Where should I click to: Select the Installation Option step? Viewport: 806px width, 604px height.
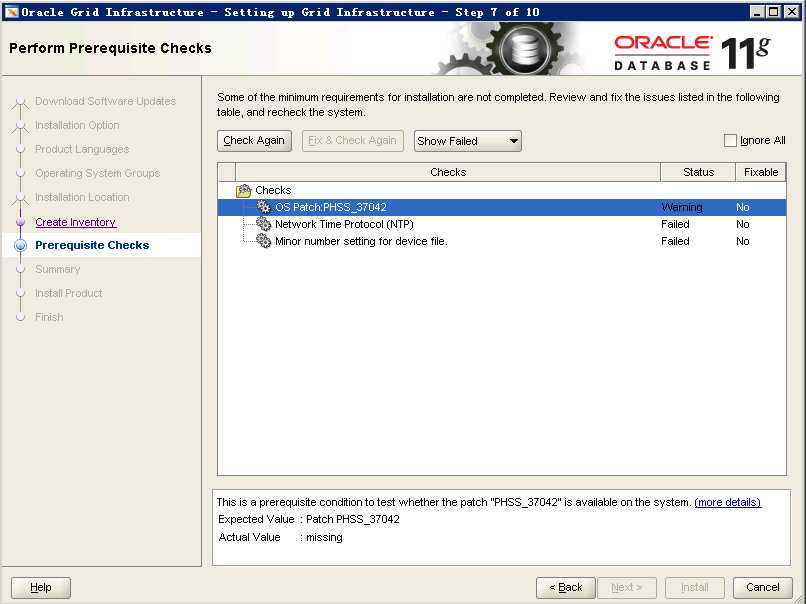77,125
